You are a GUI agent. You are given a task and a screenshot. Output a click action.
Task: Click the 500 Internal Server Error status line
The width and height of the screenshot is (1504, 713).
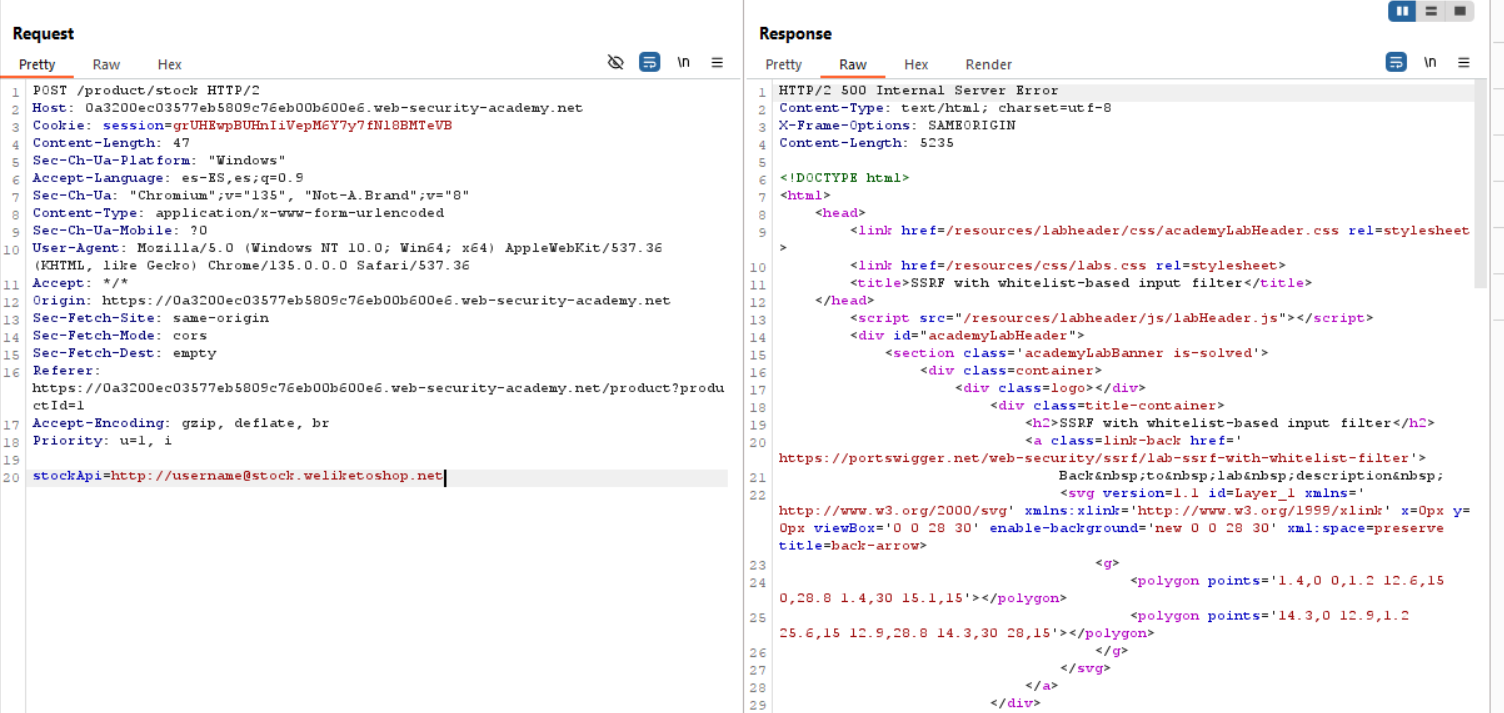point(918,91)
